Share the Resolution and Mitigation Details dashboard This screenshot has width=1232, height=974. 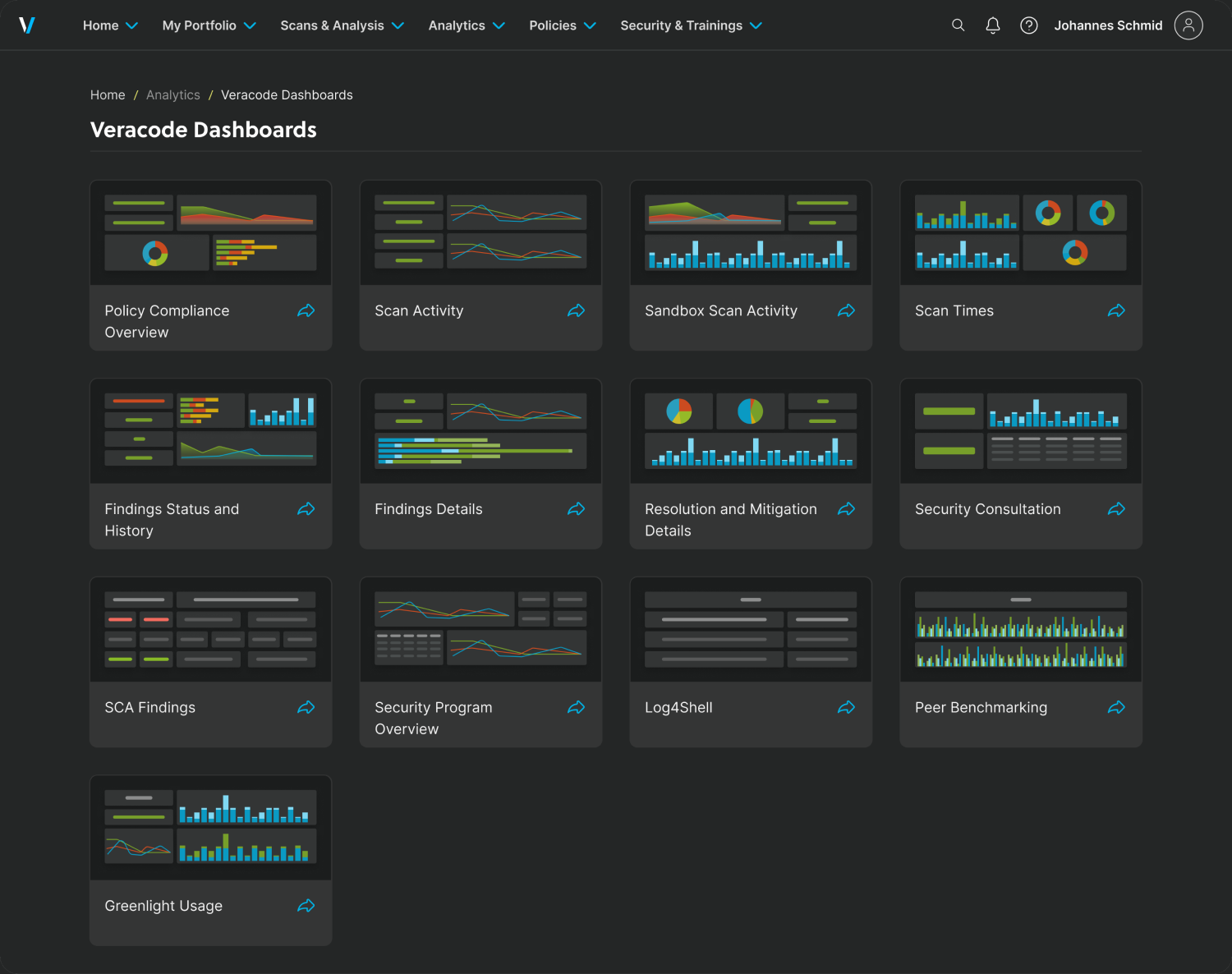point(847,509)
